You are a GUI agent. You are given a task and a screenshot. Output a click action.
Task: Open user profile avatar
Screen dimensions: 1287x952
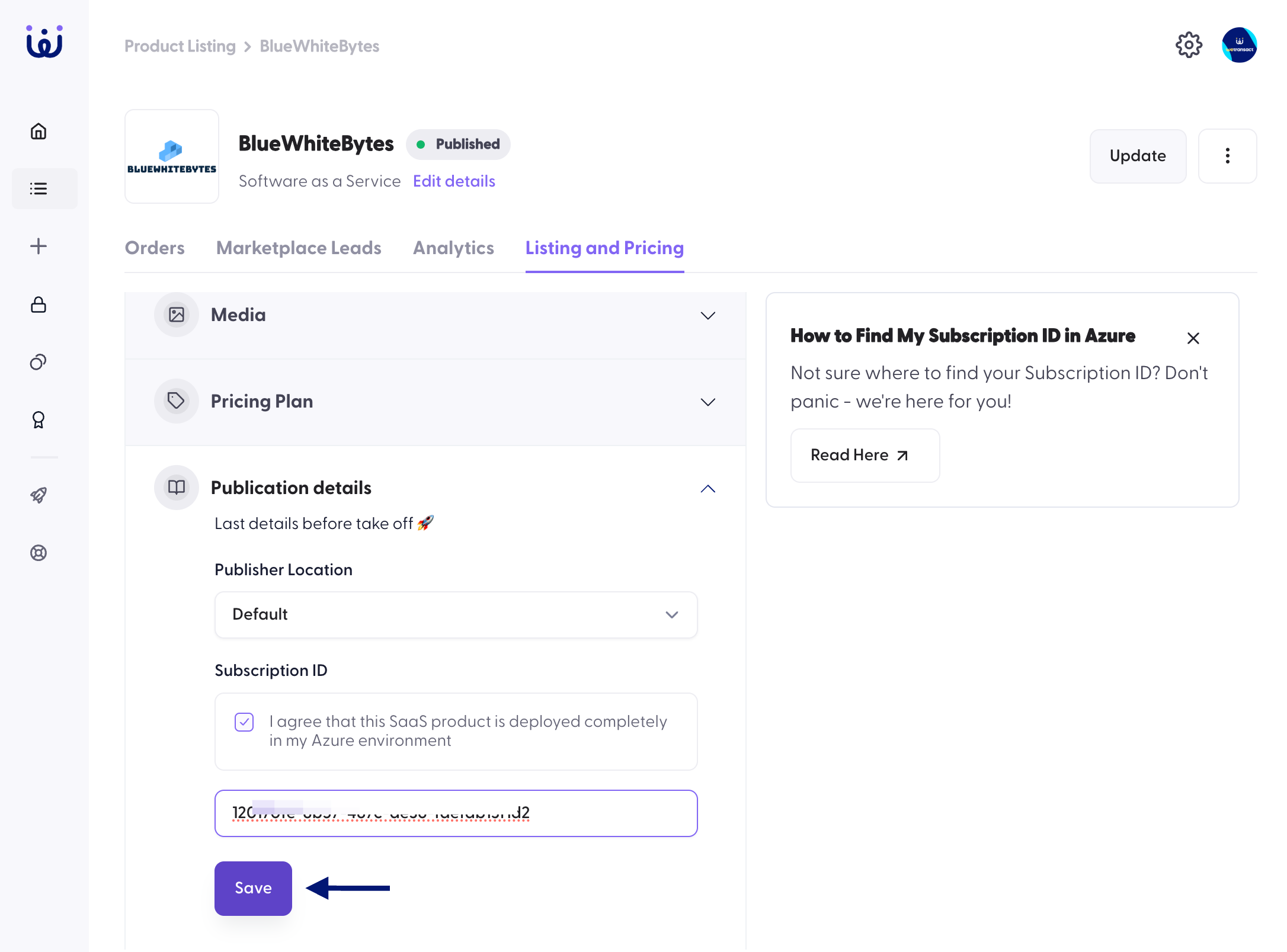coord(1239,45)
